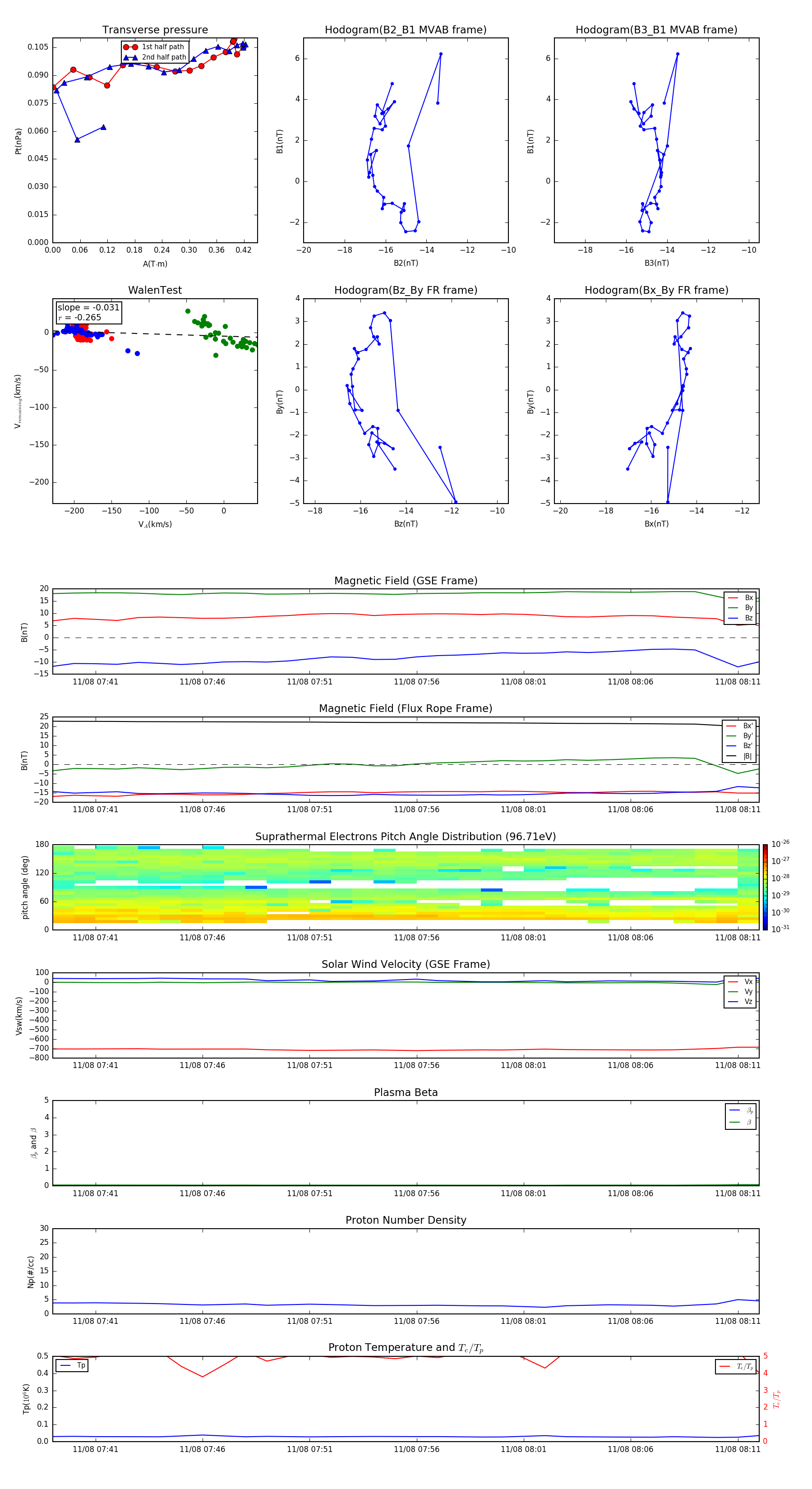The height and width of the screenshot is (1489, 812).
Task: Select the 'Vsw(km/s)' axis label
Action: (19, 1016)
